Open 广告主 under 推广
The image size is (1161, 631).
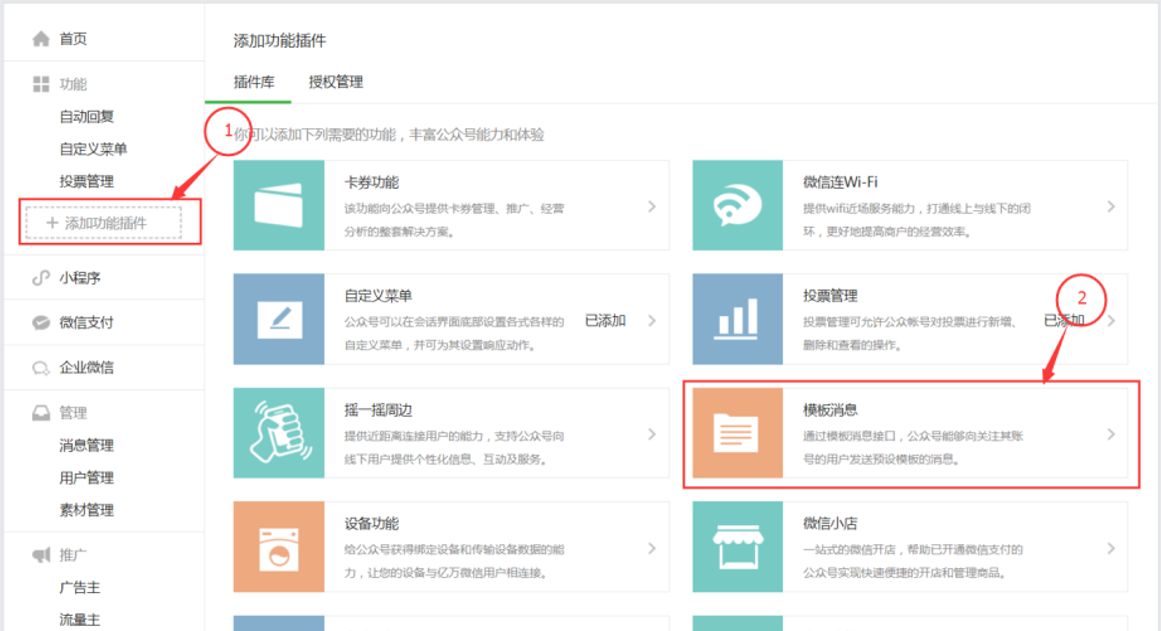[x=80, y=587]
